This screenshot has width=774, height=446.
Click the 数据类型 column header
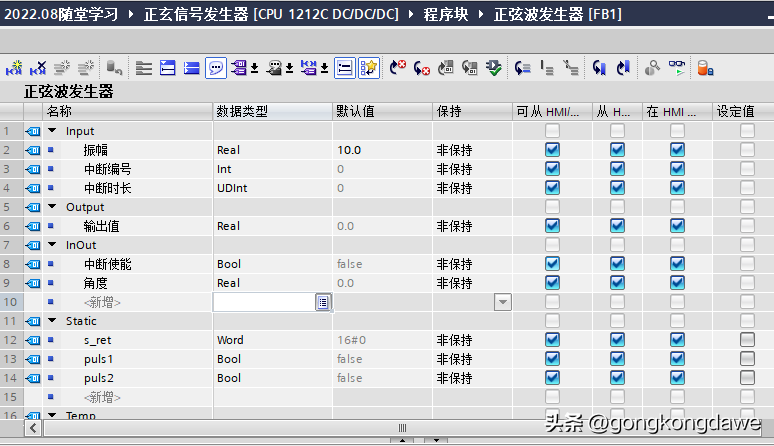(x=243, y=111)
